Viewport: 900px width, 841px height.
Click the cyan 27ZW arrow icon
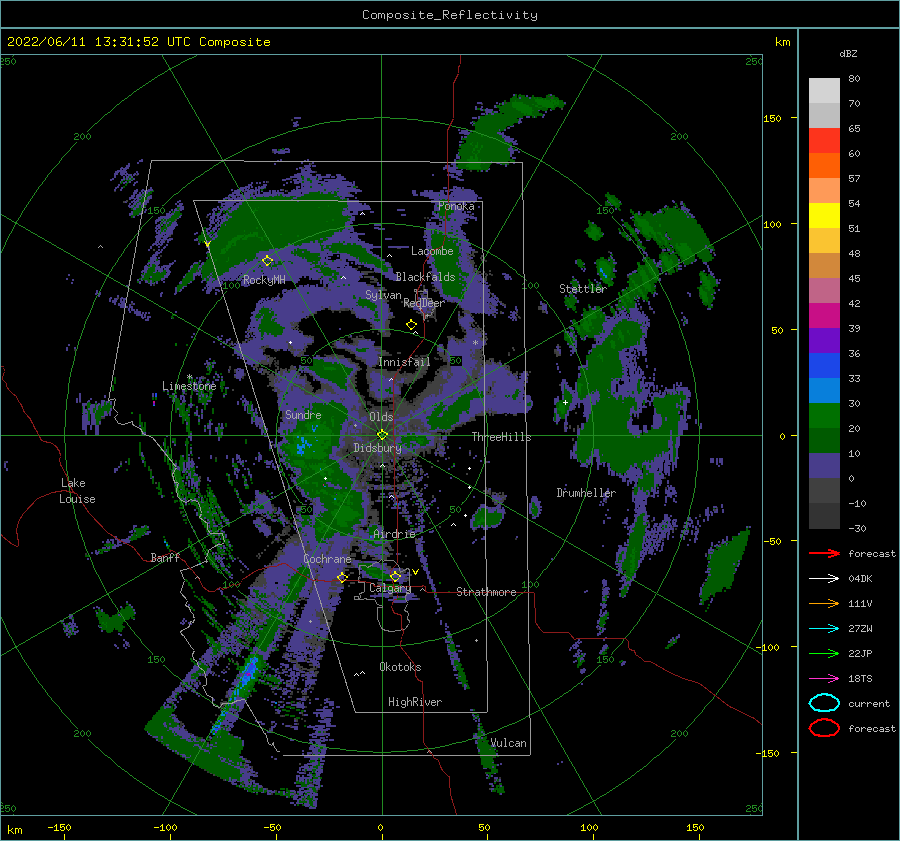pyautogui.click(x=824, y=629)
